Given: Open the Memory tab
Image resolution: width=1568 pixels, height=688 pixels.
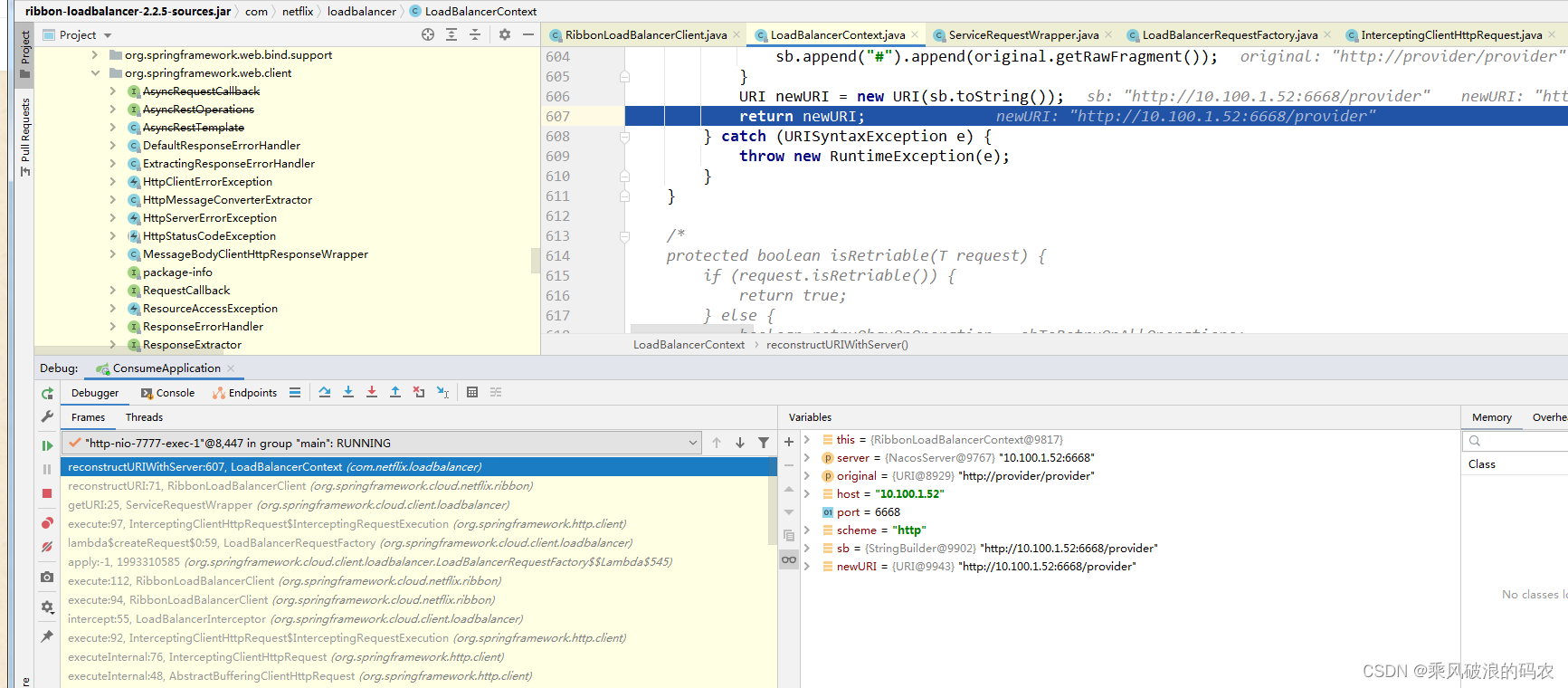Looking at the screenshot, I should [x=1491, y=417].
